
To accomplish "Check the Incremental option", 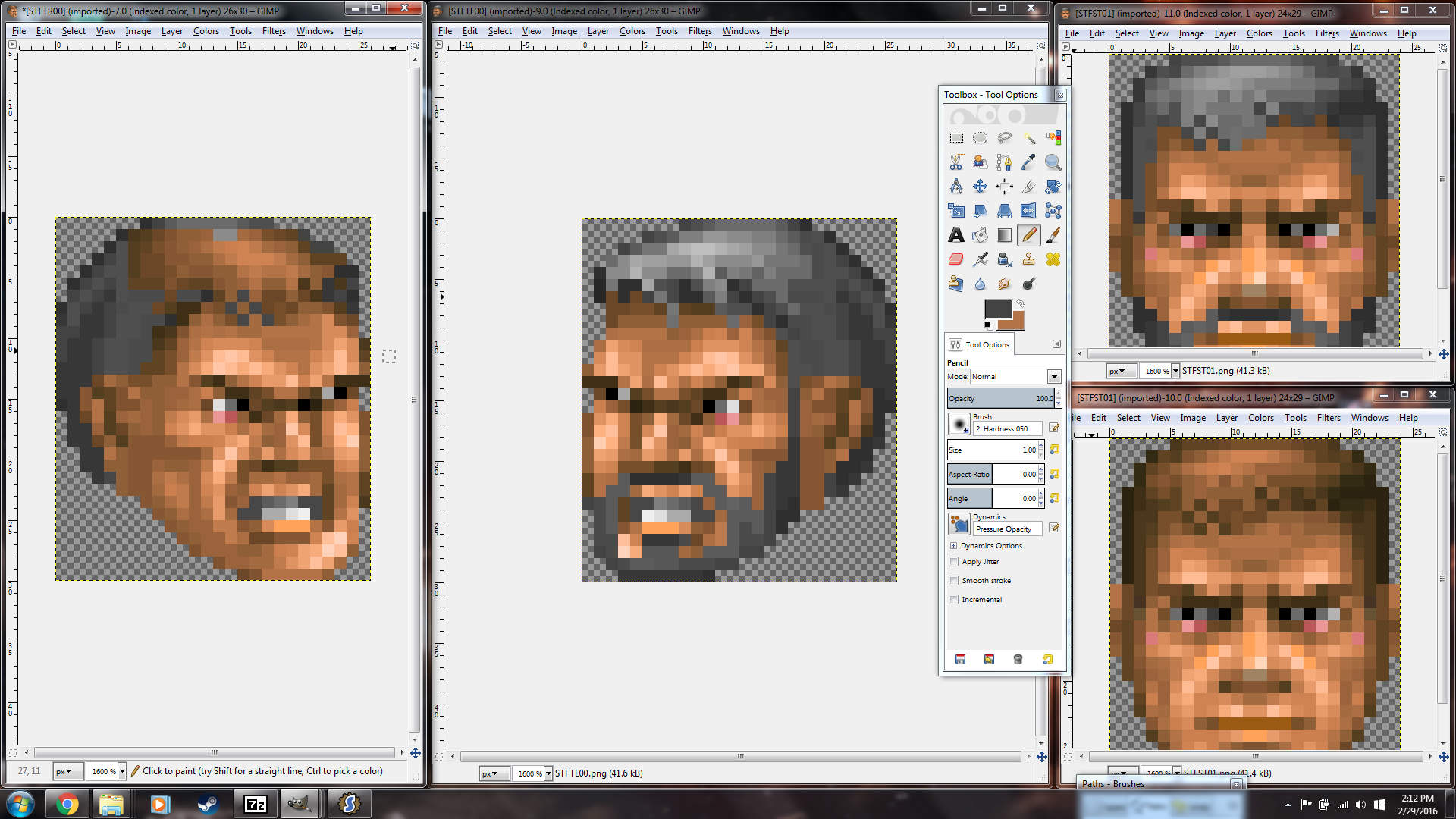I will point(953,600).
